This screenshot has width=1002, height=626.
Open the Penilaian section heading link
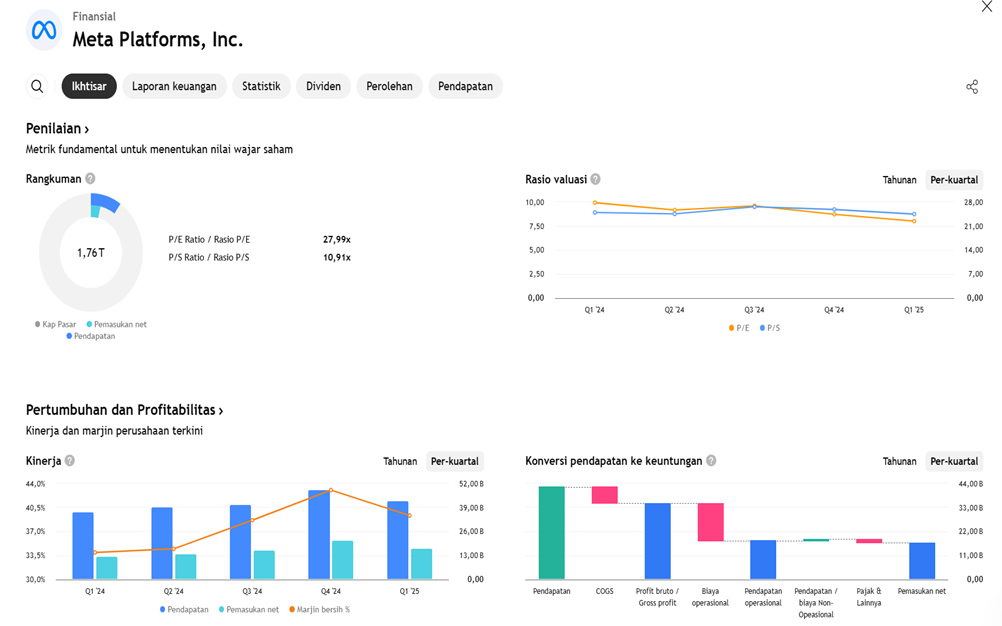coord(57,128)
